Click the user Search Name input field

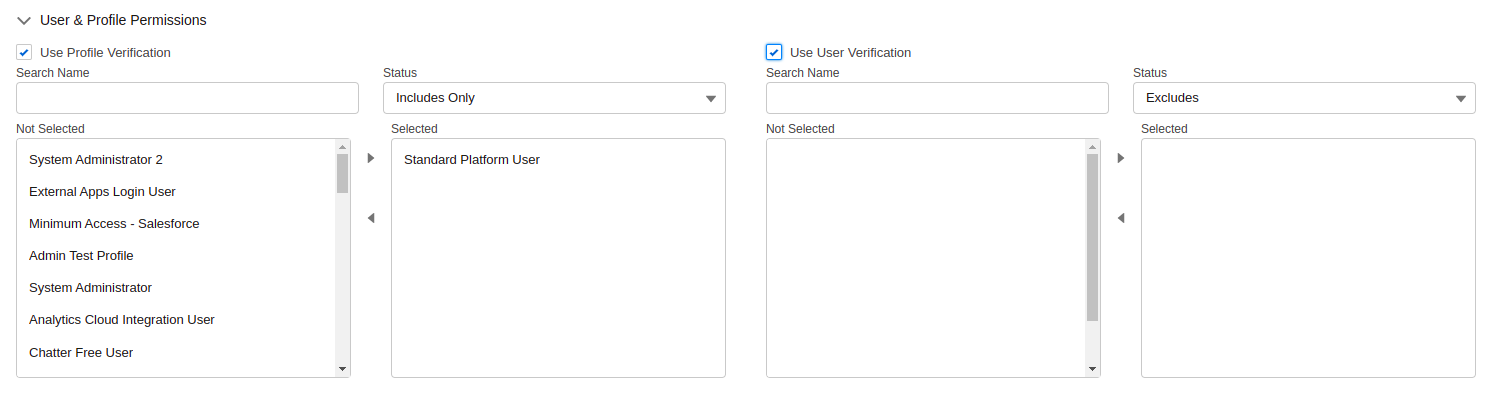(937, 98)
